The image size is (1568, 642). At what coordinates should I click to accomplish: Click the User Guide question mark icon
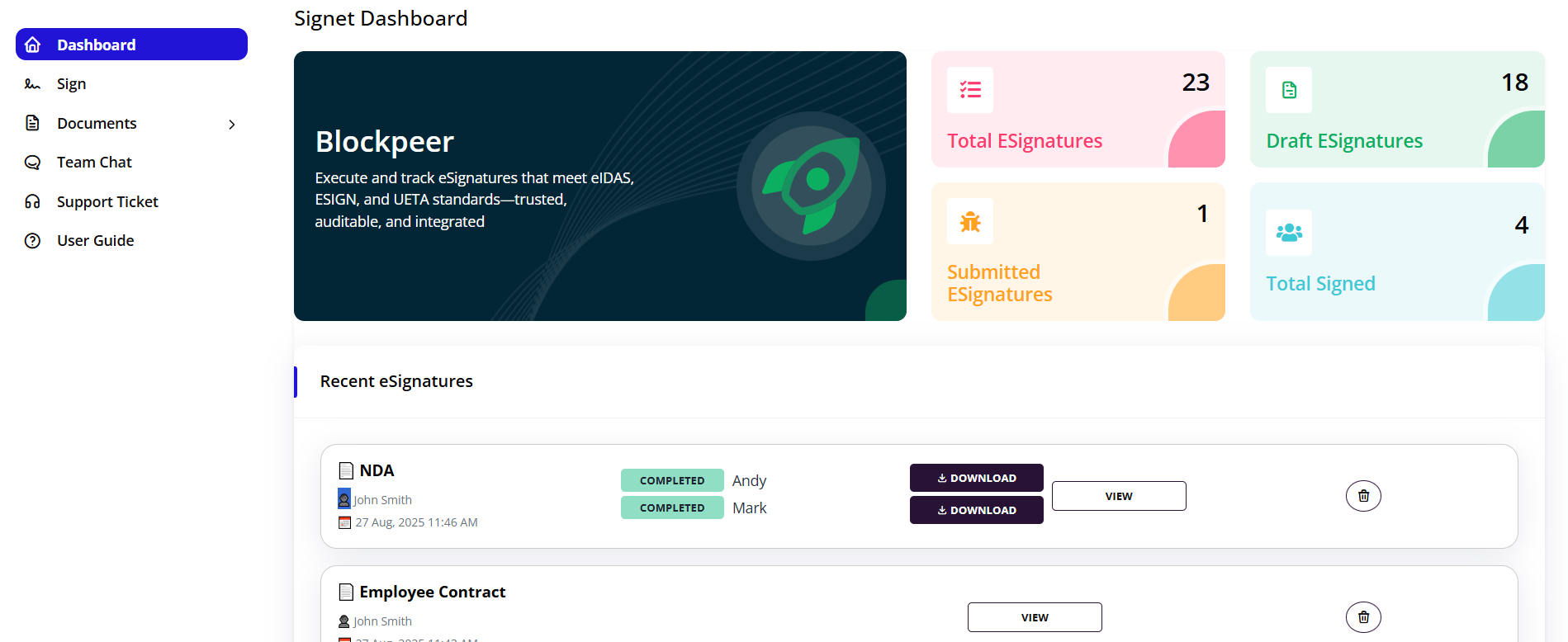point(32,240)
